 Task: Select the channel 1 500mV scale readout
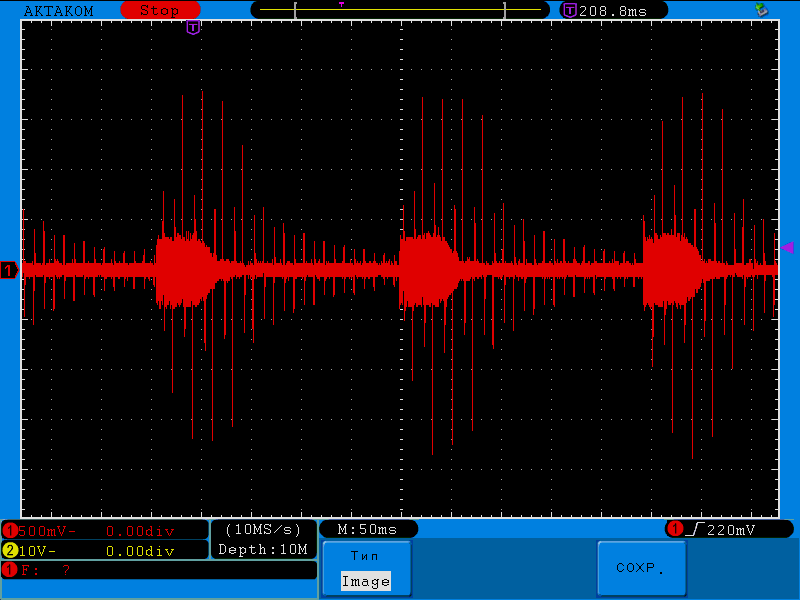tap(105, 531)
